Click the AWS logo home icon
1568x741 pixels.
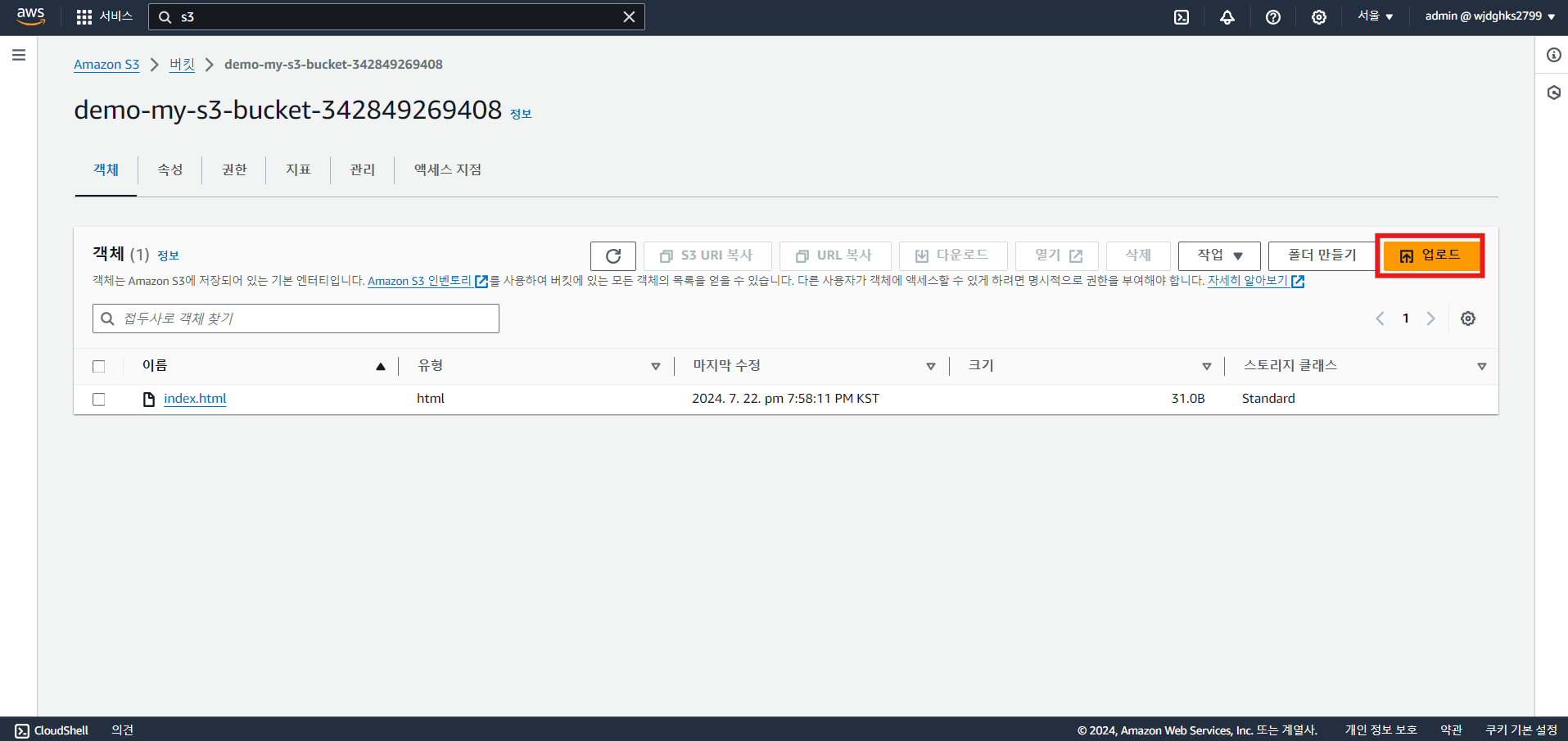click(30, 16)
